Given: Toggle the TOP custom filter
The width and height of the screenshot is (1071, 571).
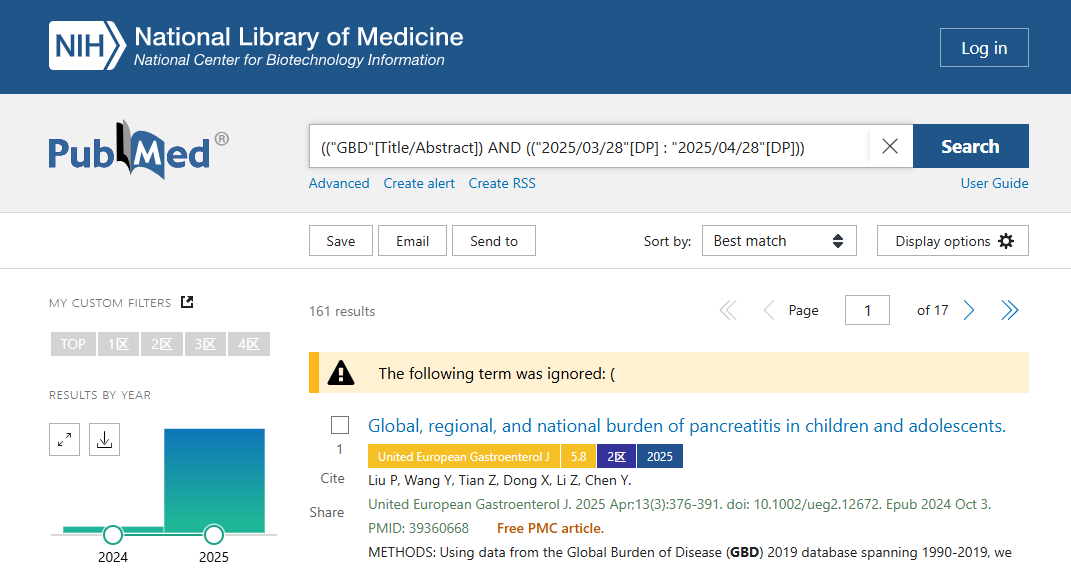Looking at the screenshot, I should [73, 344].
